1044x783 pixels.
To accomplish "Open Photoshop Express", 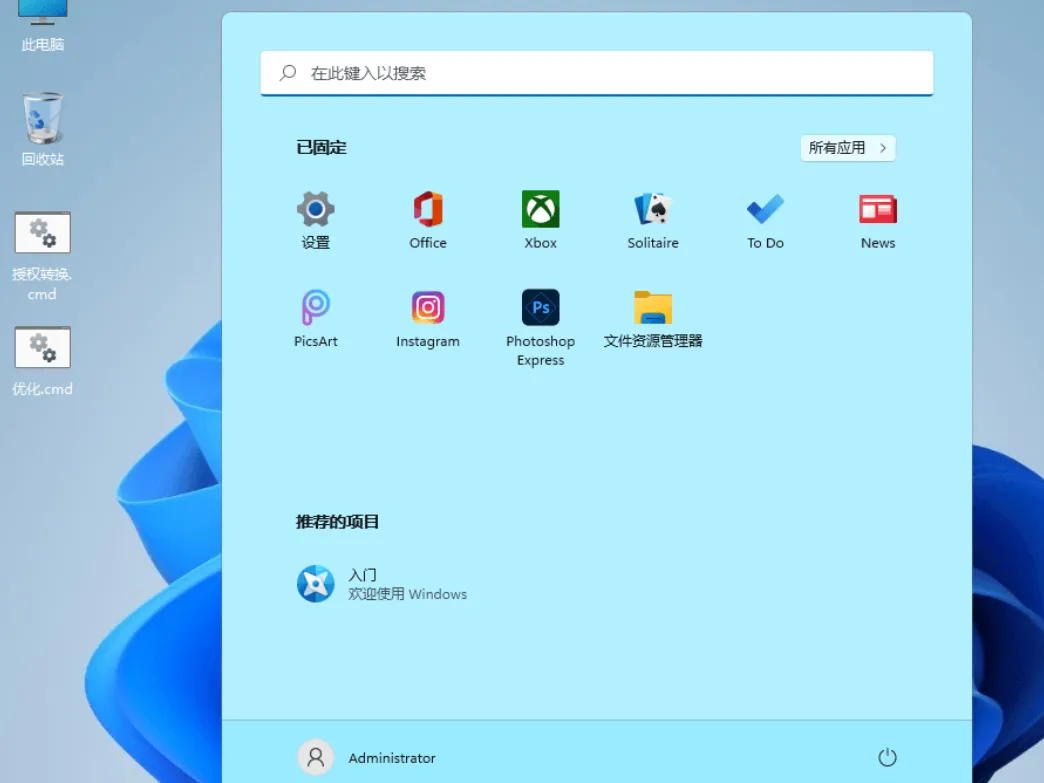I will (x=540, y=317).
